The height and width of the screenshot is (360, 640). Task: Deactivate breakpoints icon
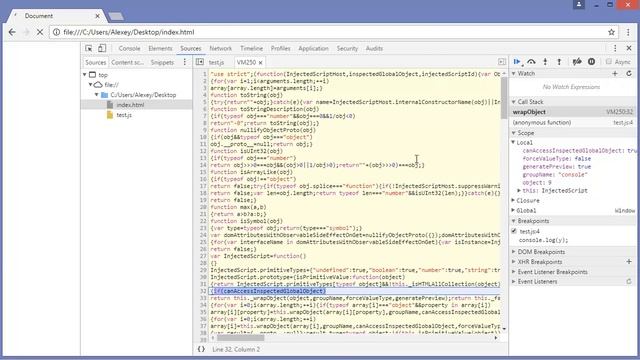click(577, 62)
